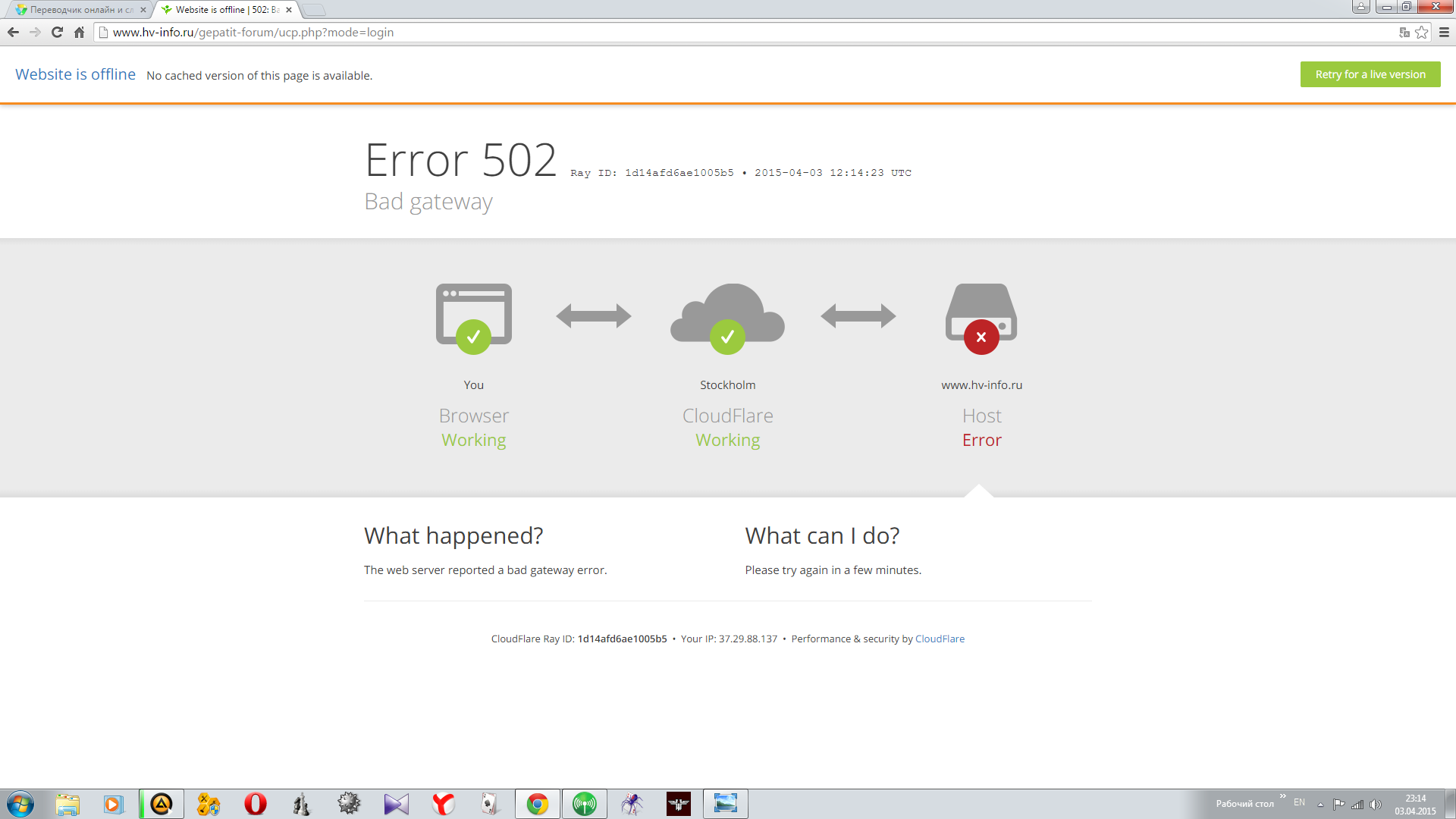Open the purple bowtie taskbar icon

396,804
